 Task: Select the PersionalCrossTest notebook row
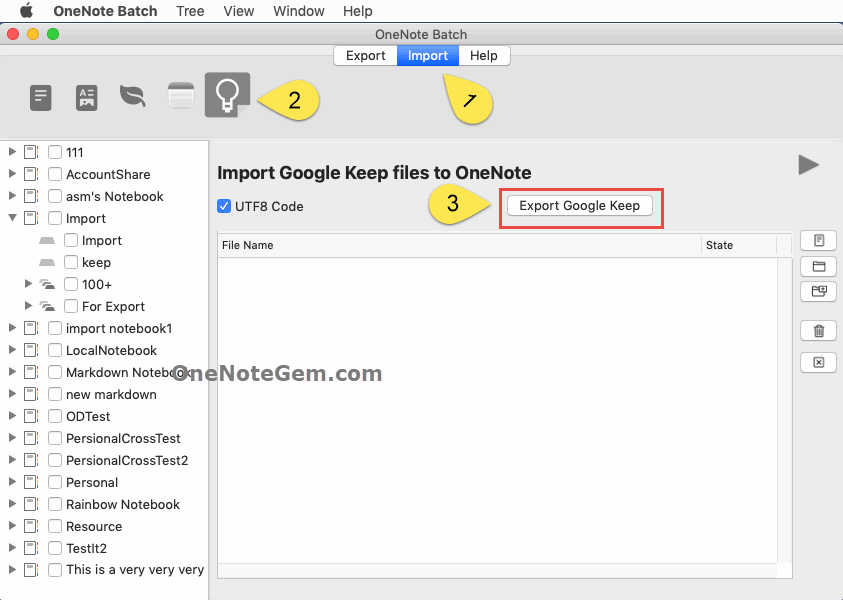(104, 438)
